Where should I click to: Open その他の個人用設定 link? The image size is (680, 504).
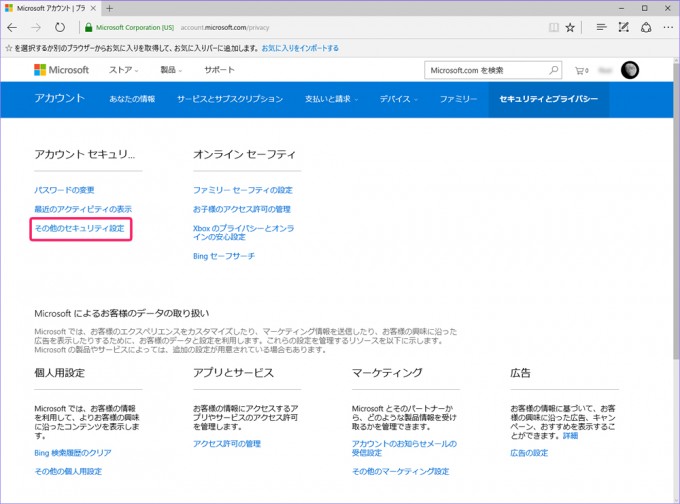click(x=68, y=471)
